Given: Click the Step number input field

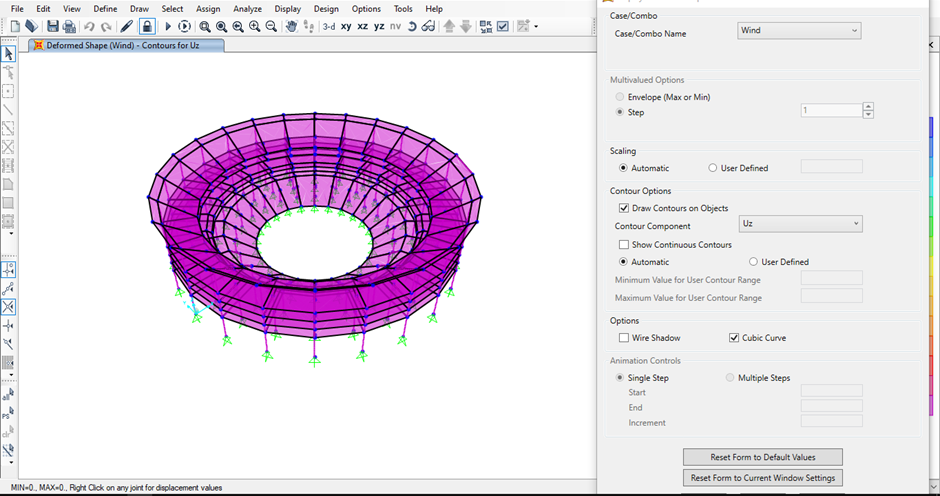Looking at the screenshot, I should pos(831,110).
